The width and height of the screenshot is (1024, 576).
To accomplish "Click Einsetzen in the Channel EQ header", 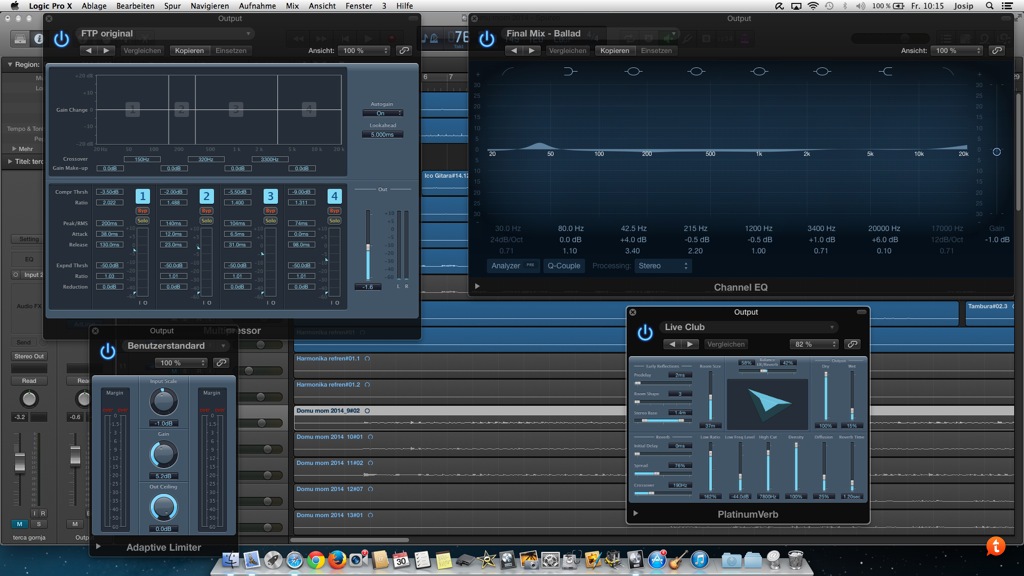I will 656,50.
